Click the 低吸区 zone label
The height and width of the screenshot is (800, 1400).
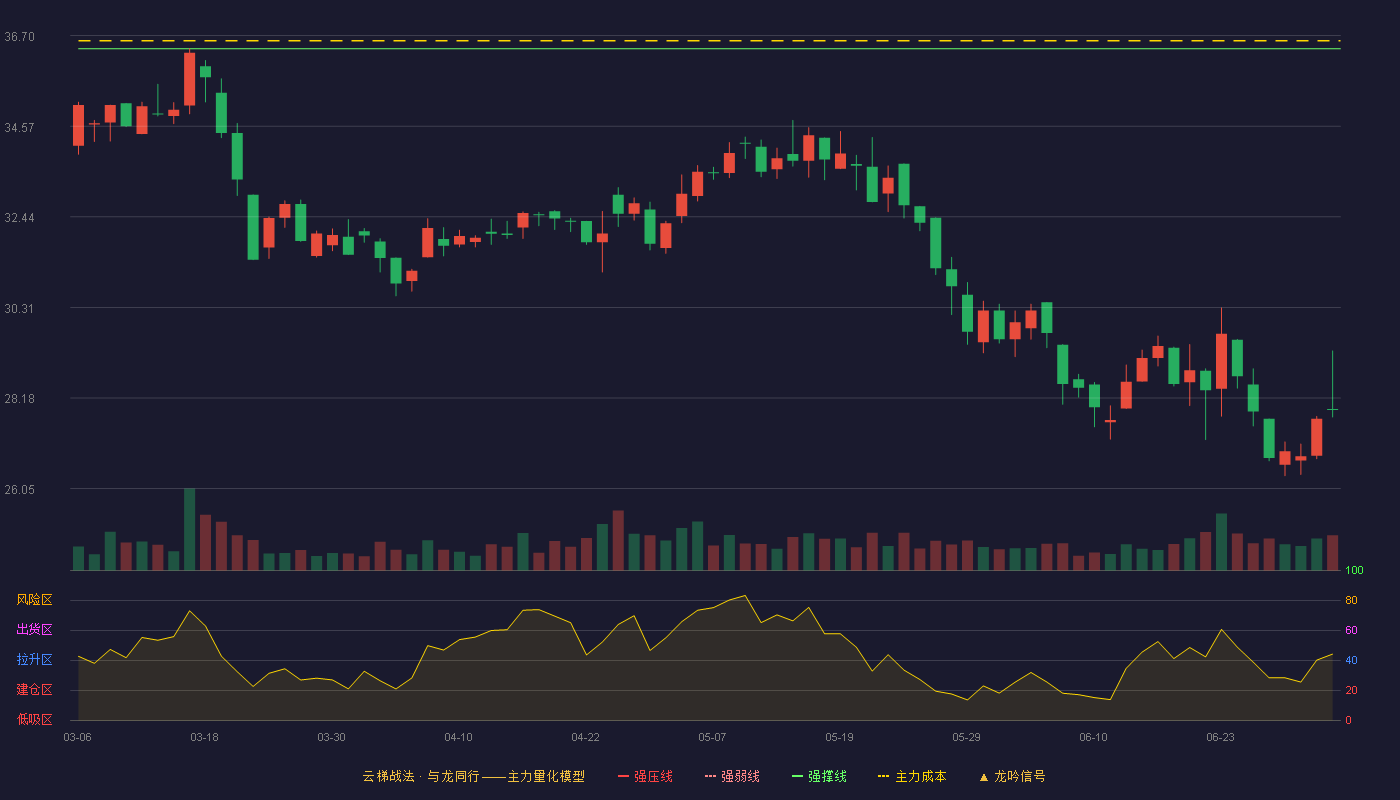pyautogui.click(x=34, y=720)
